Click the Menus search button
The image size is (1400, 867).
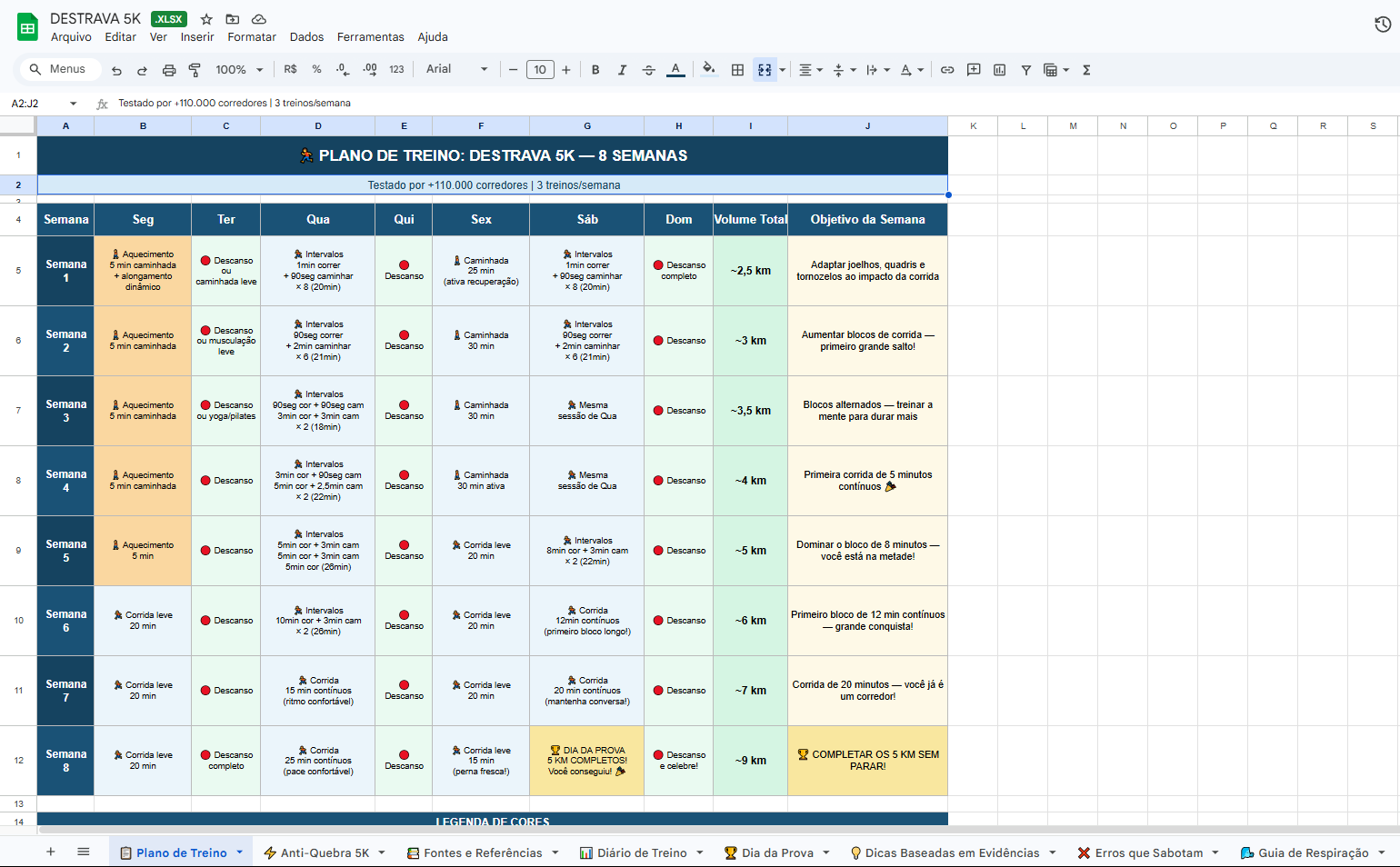(x=58, y=69)
